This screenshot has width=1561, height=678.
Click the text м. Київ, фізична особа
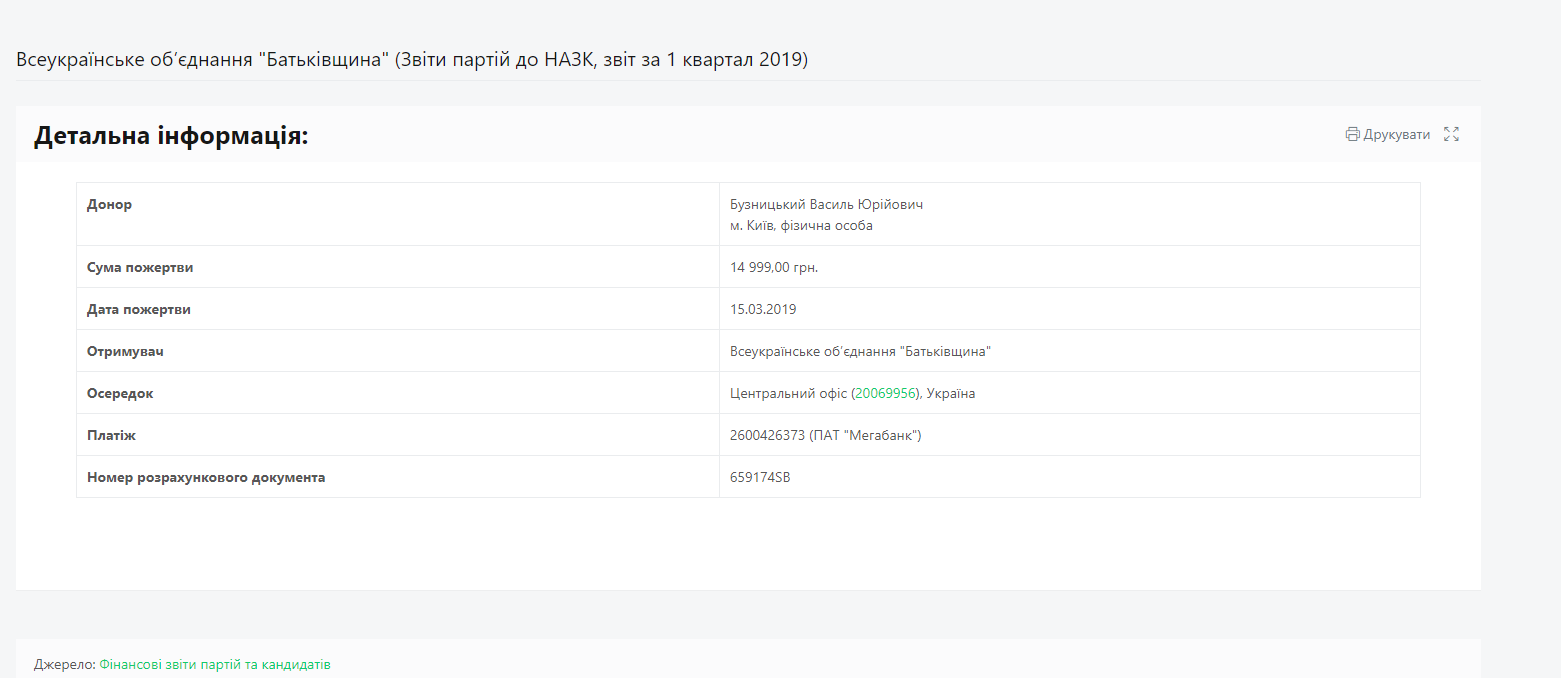pos(802,226)
